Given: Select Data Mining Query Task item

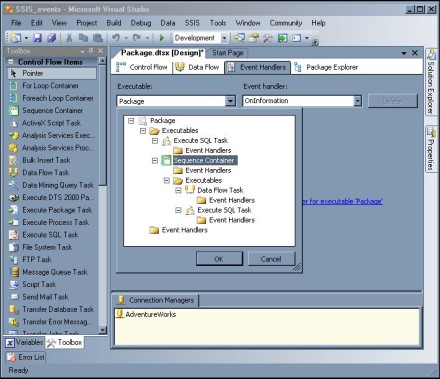Looking at the screenshot, I should click(52, 185).
